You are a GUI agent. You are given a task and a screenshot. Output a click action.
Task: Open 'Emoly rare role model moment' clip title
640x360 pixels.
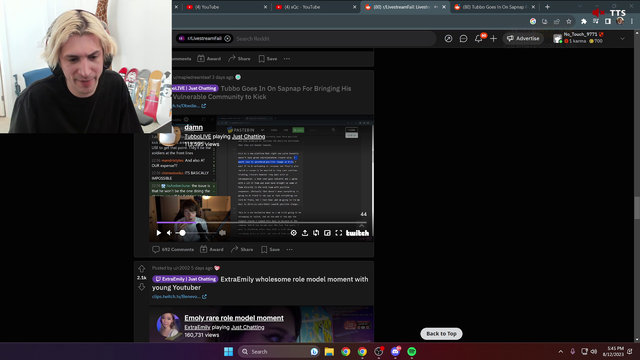(x=234, y=318)
